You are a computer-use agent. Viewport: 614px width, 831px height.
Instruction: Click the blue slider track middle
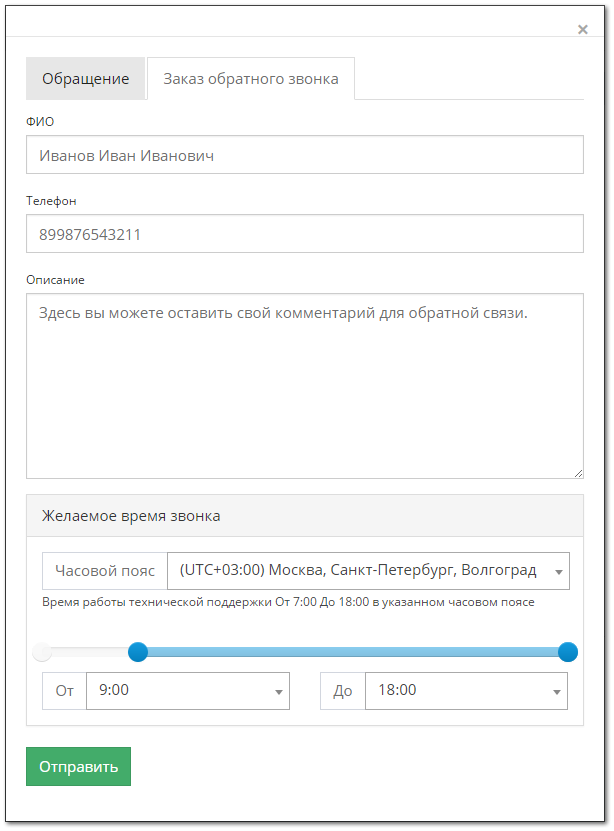click(x=353, y=652)
